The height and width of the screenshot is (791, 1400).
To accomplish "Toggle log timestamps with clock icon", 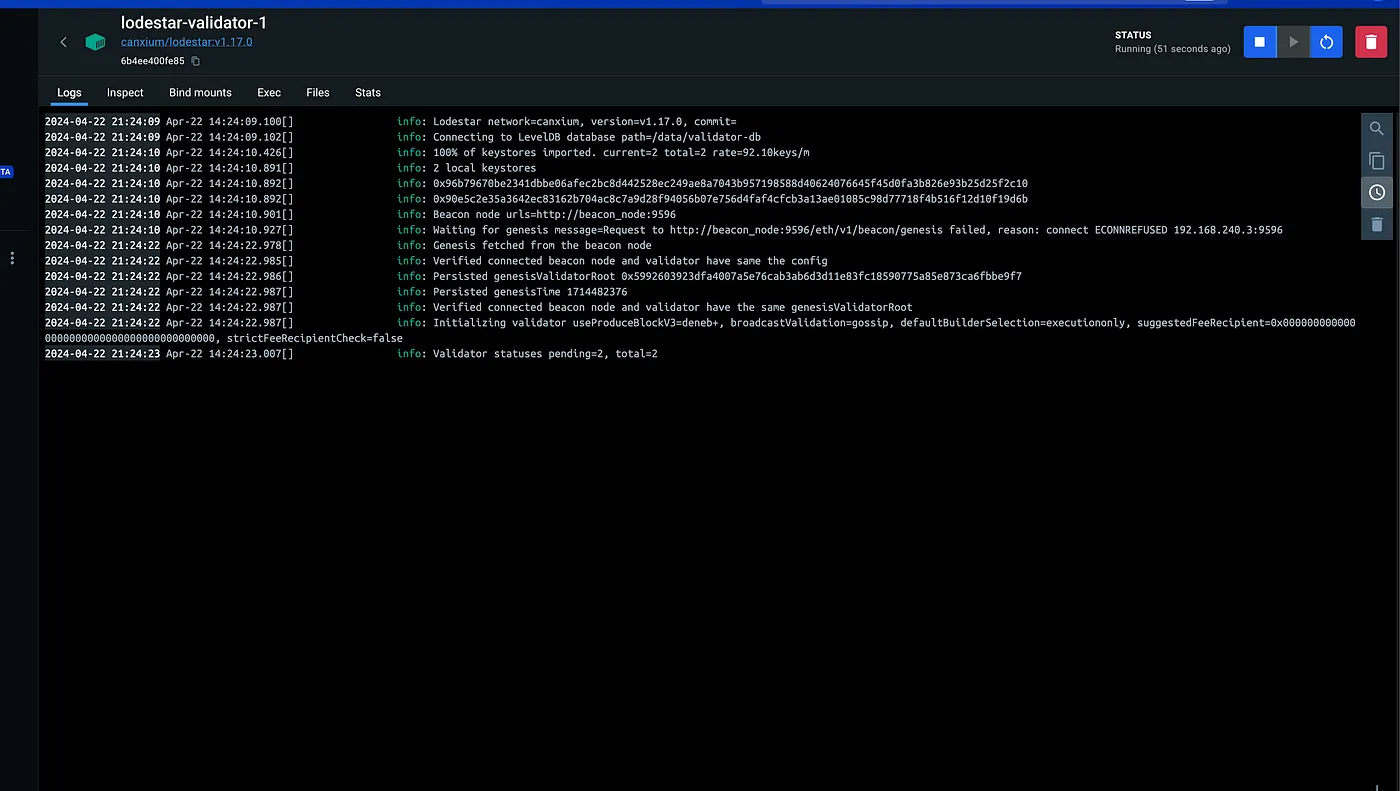I will (1377, 192).
